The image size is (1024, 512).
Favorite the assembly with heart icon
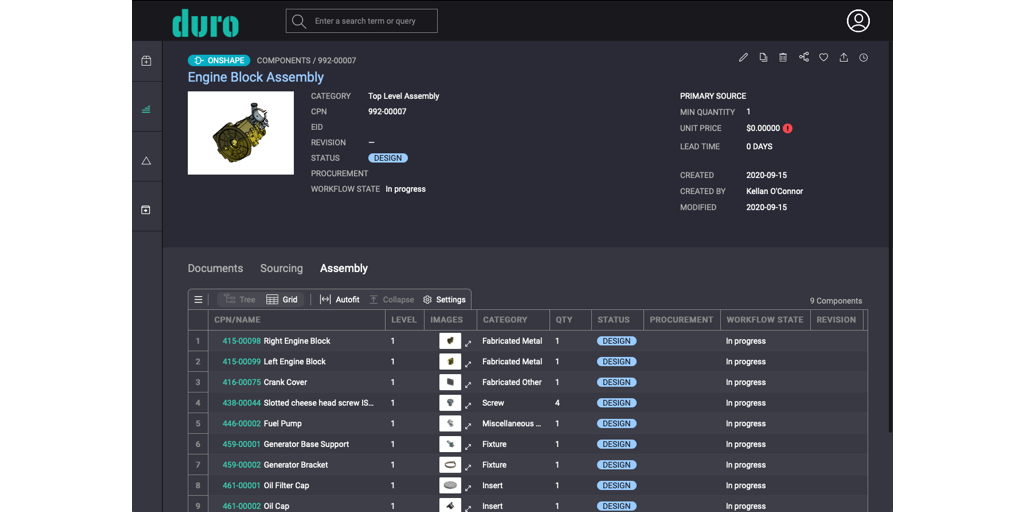pos(824,58)
